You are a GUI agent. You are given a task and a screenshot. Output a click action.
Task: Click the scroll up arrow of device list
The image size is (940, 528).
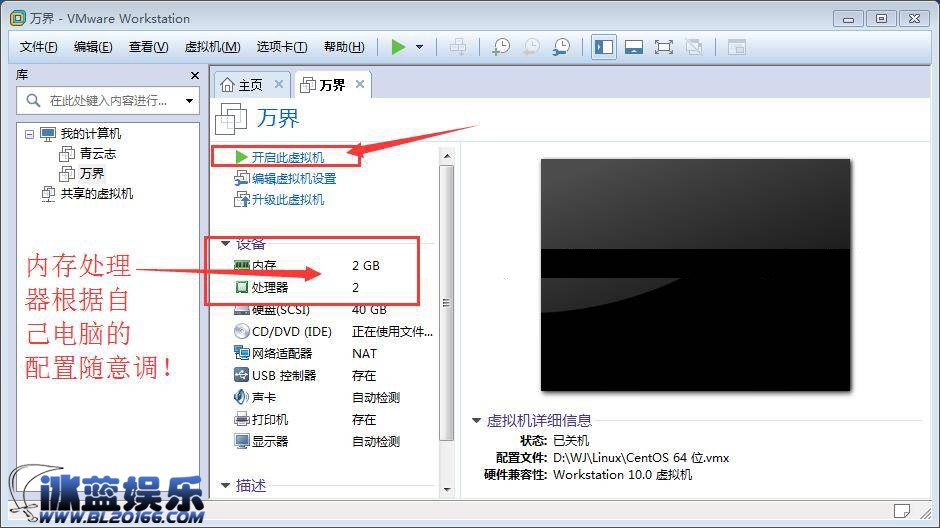point(447,156)
